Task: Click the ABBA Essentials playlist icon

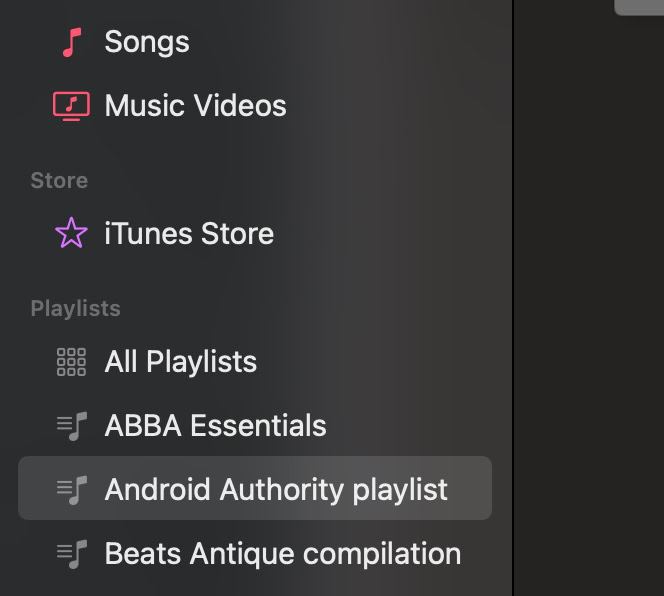Action: [71, 426]
